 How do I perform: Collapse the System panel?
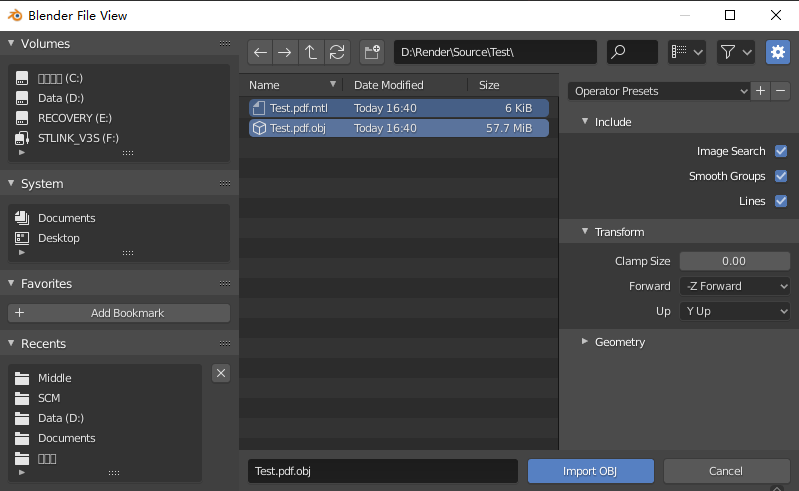tap(11, 183)
